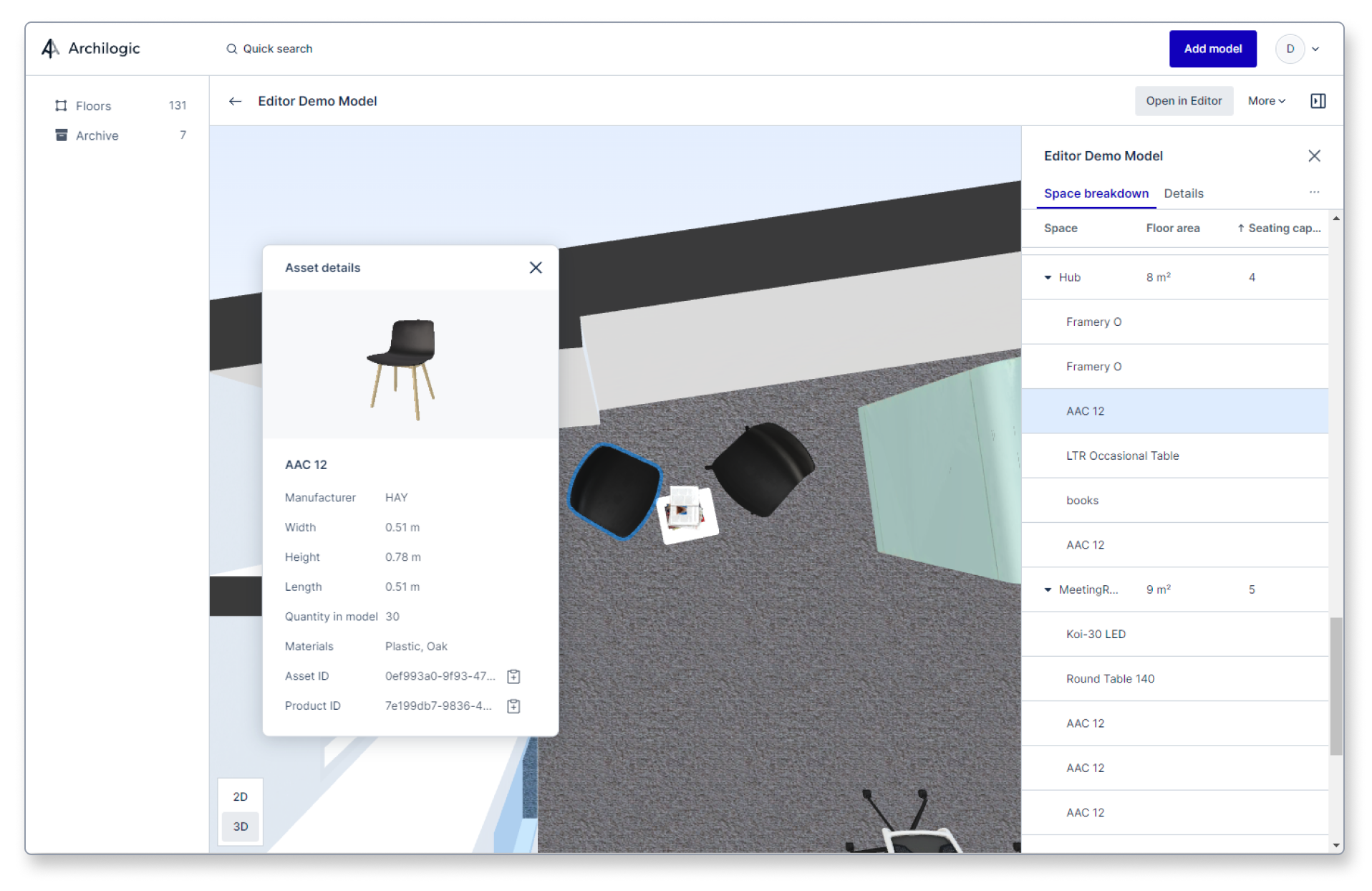
Task: Select the Details tab
Action: click(x=1183, y=193)
